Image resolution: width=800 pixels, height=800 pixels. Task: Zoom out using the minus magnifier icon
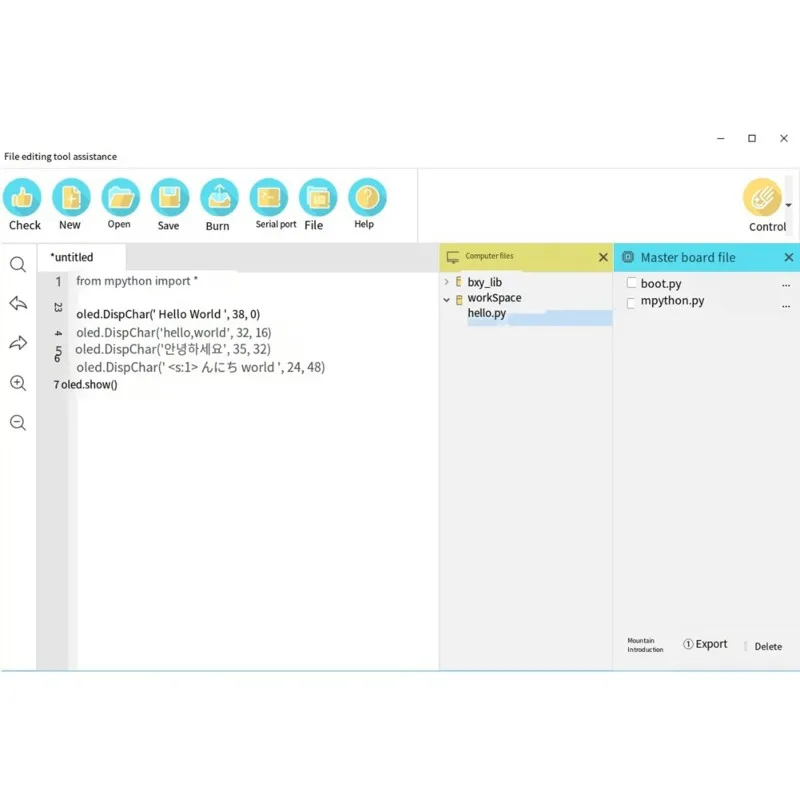[x=18, y=422]
